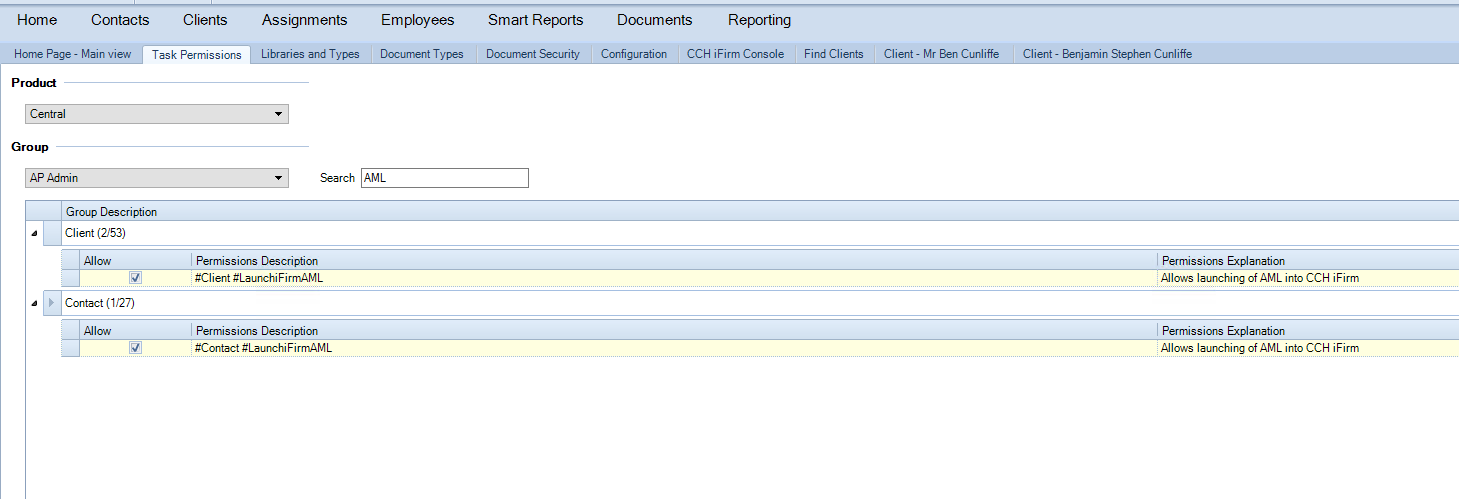1459x499 pixels.
Task: Switch to Libraries and Types tab
Action: [x=310, y=54]
